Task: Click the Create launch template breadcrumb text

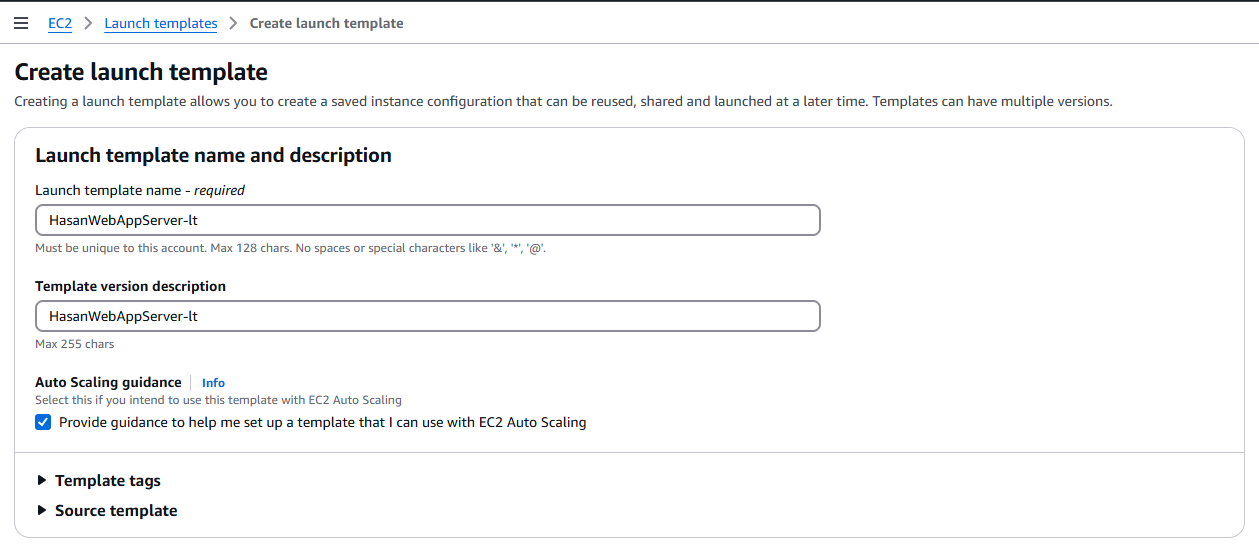Action: point(326,23)
